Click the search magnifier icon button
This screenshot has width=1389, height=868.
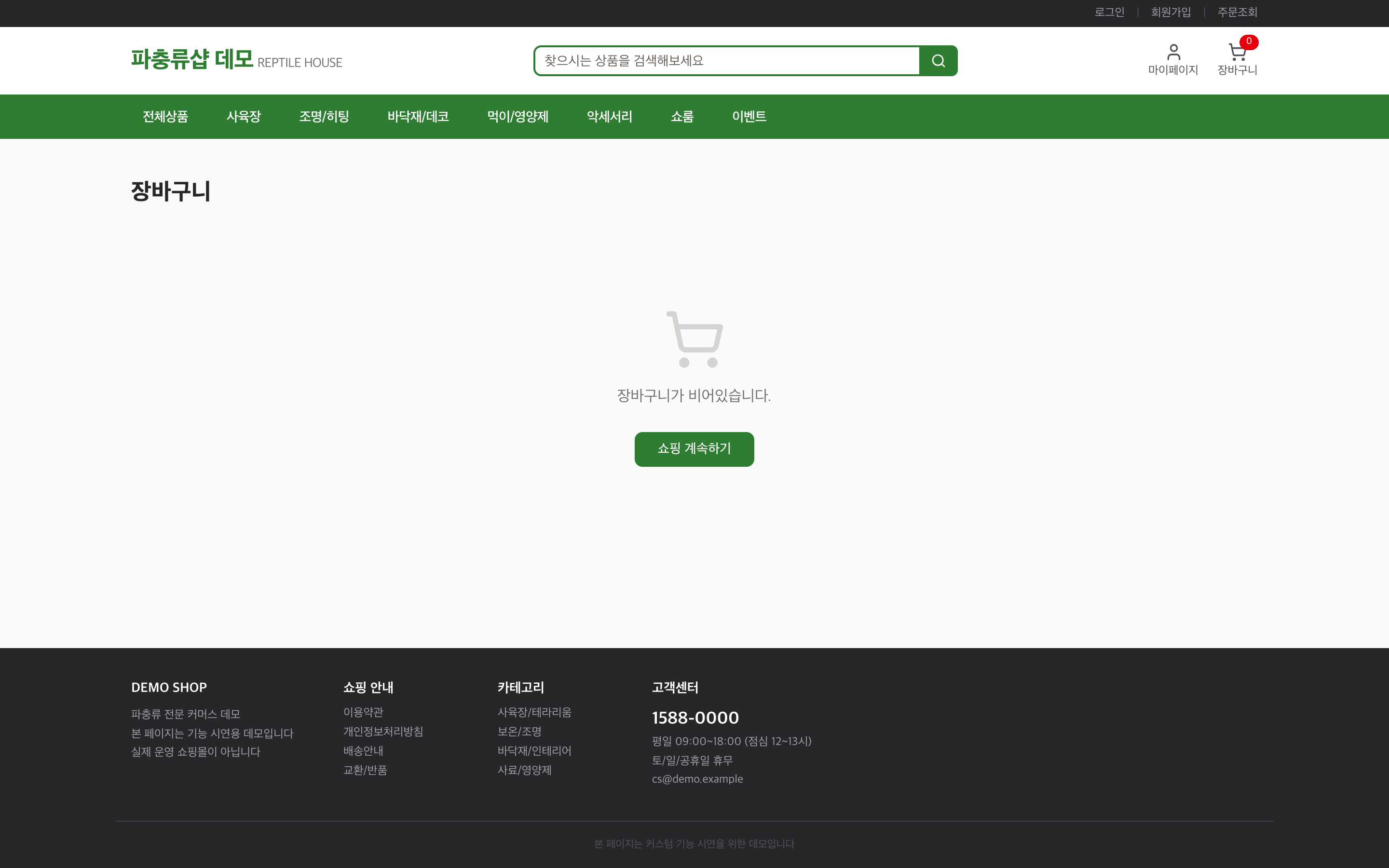(x=938, y=61)
